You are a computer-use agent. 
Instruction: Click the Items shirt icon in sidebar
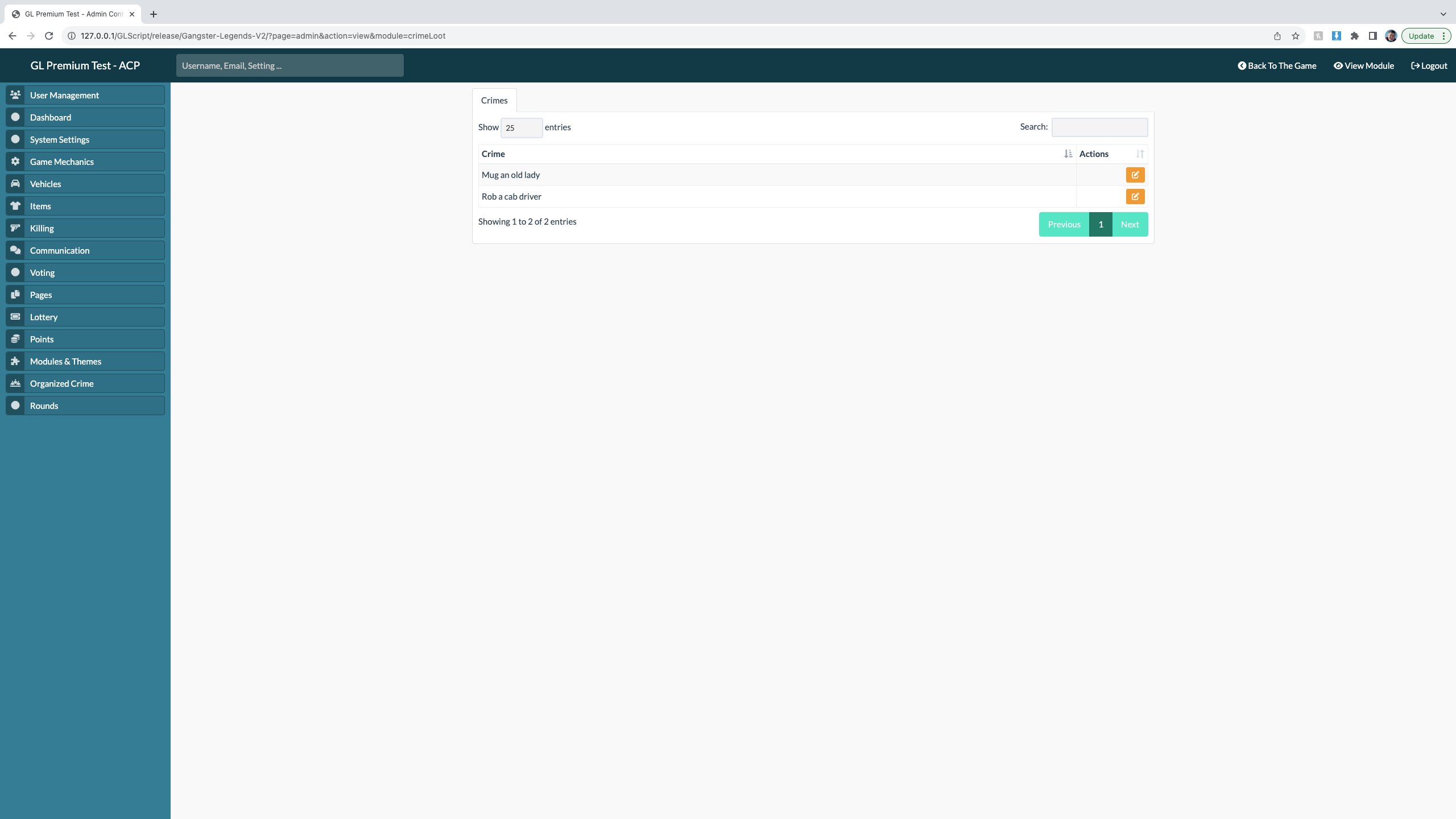tap(15, 206)
